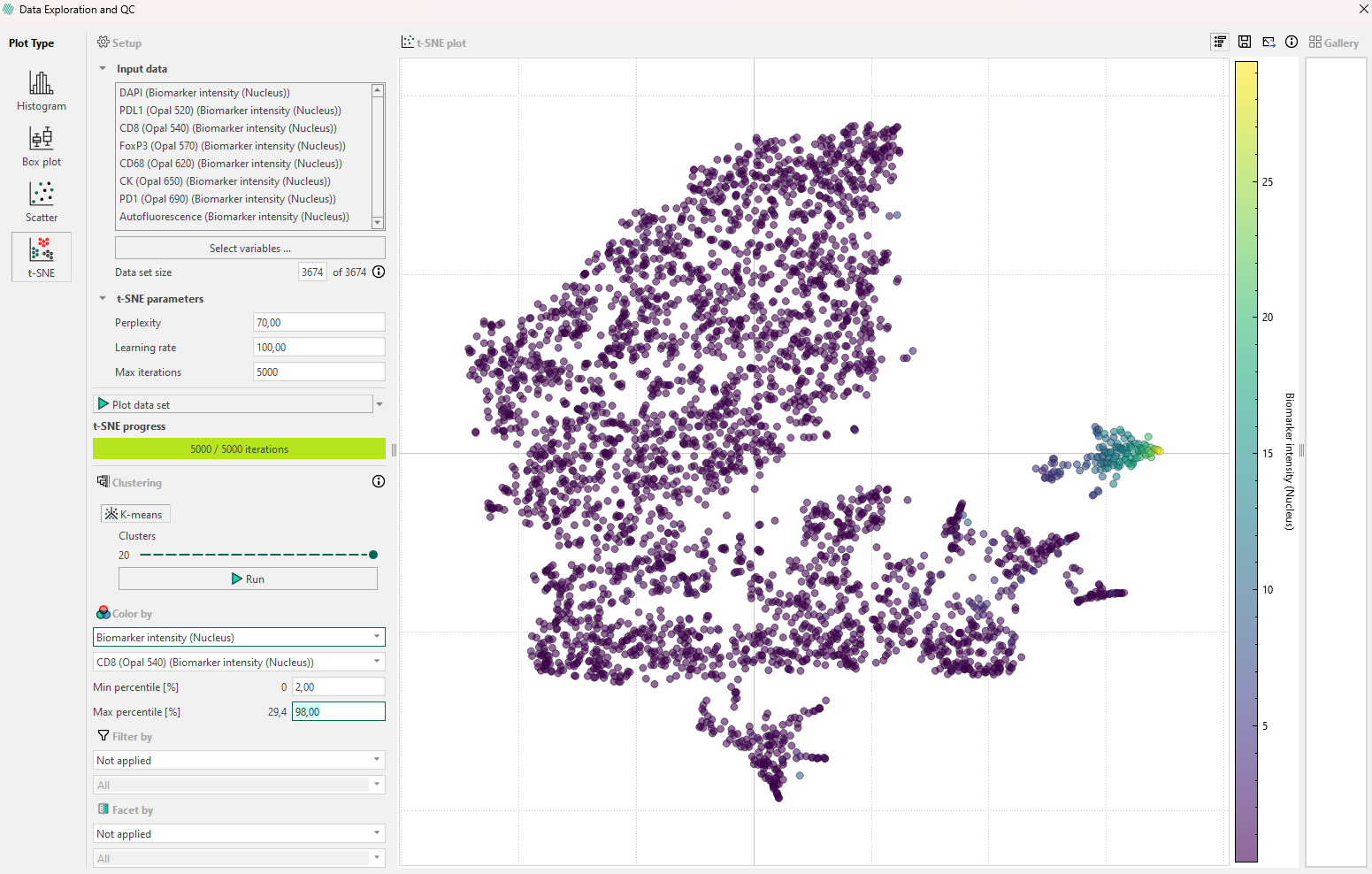
Task: Toggle the plot legend display icon
Action: point(1220,42)
